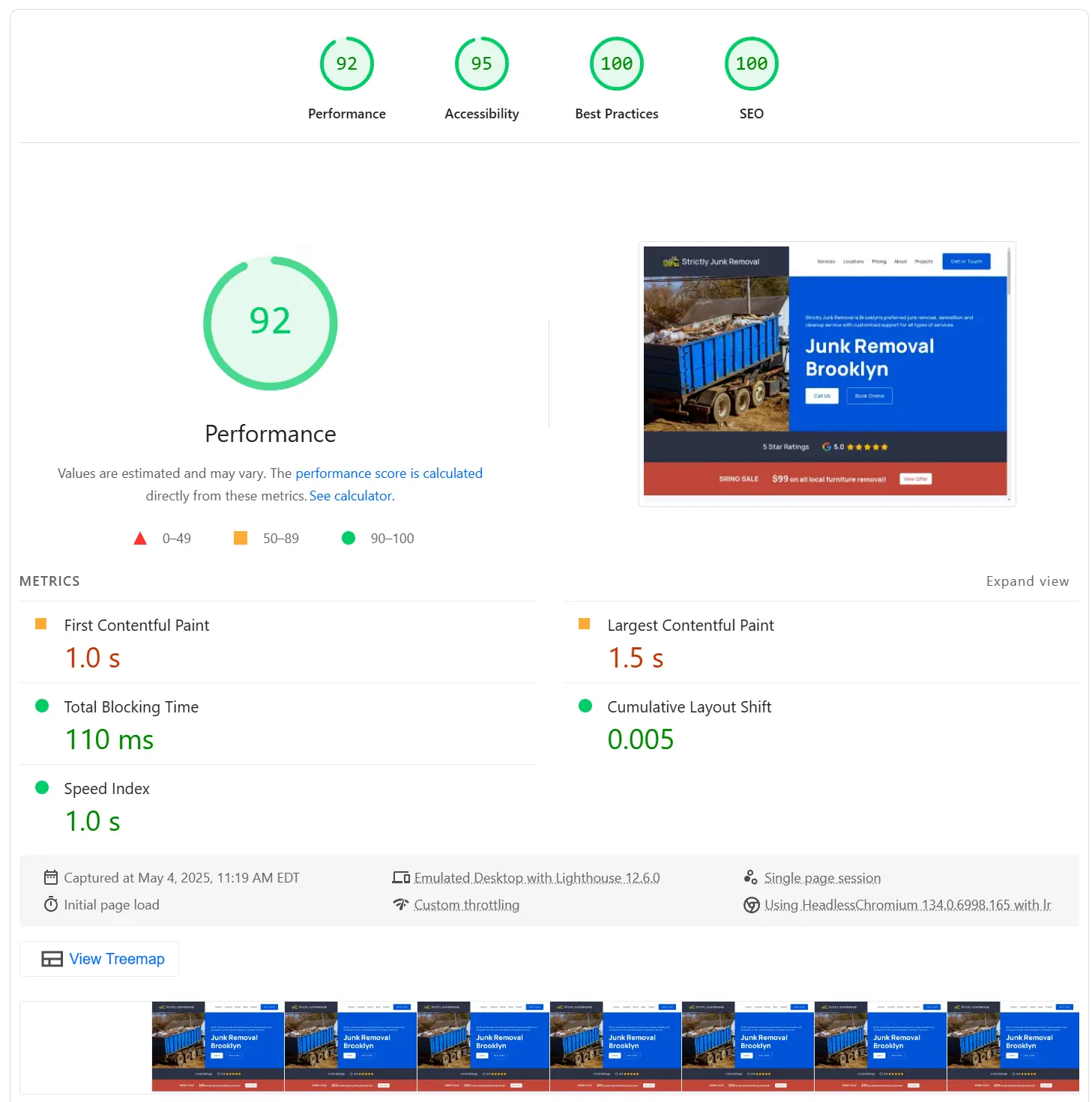Click the SEO score gauge showing 100
Screen dimensions: 1092x1102
point(751,64)
